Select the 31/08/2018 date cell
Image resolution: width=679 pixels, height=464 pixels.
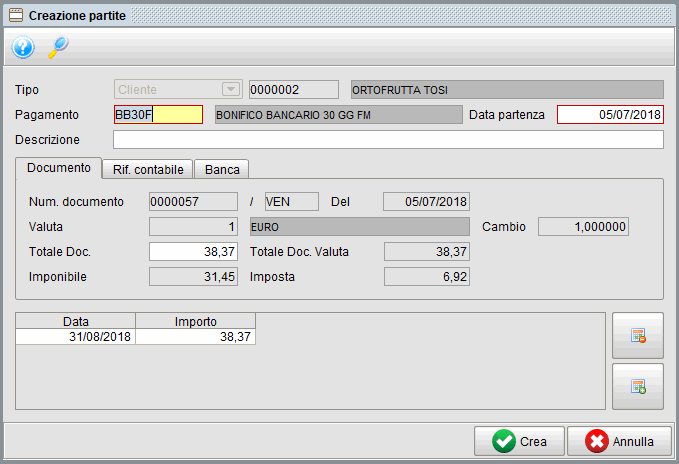pos(75,337)
